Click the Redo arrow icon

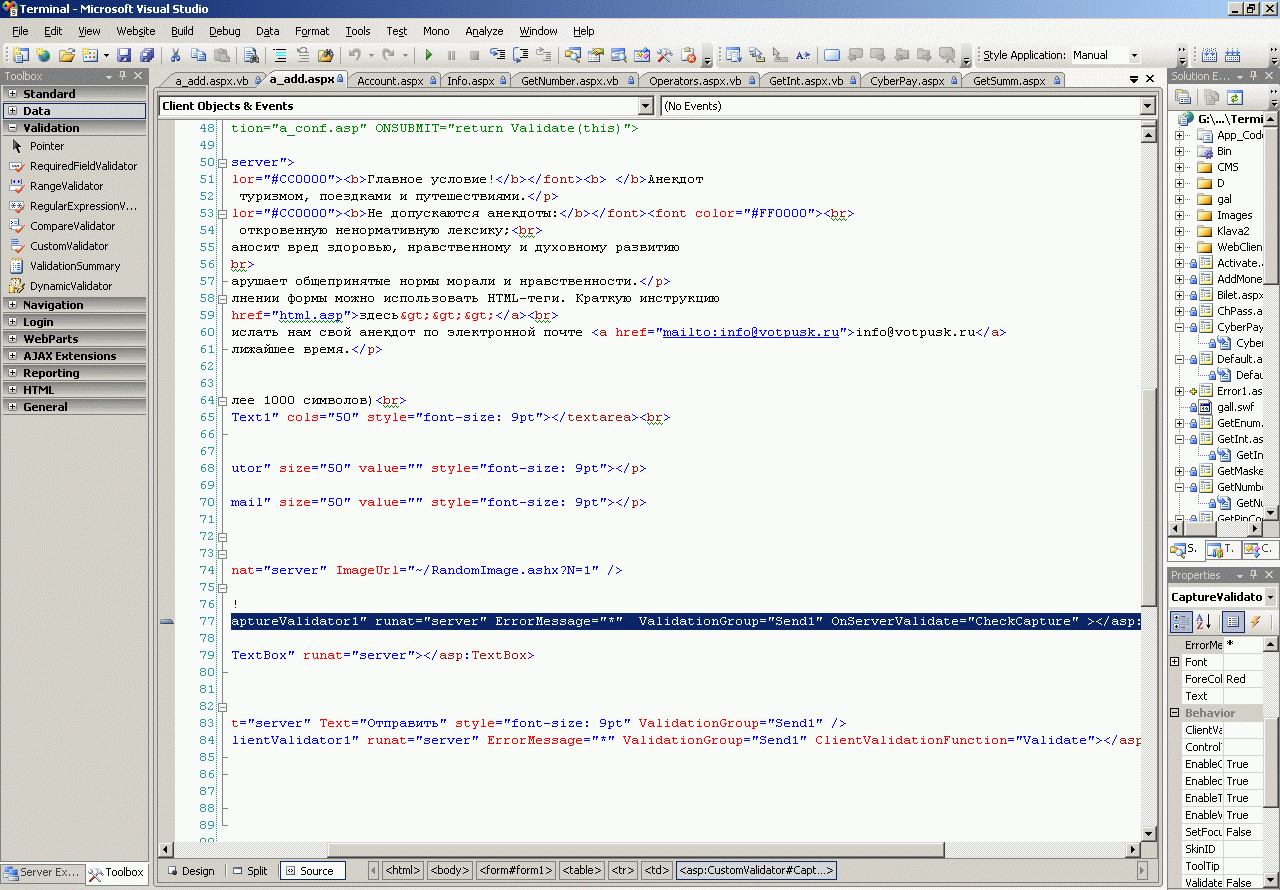click(x=389, y=56)
